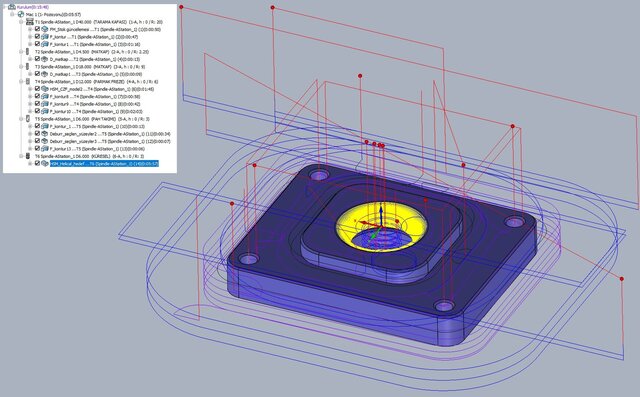
Task: Select the highlighted HSM_Helical_hedef operation row
Action: pyautogui.click(x=104, y=164)
